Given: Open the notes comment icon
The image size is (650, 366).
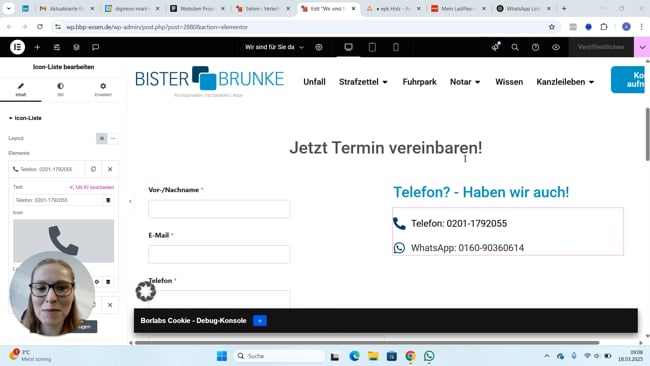Looking at the screenshot, I should pos(96,47).
